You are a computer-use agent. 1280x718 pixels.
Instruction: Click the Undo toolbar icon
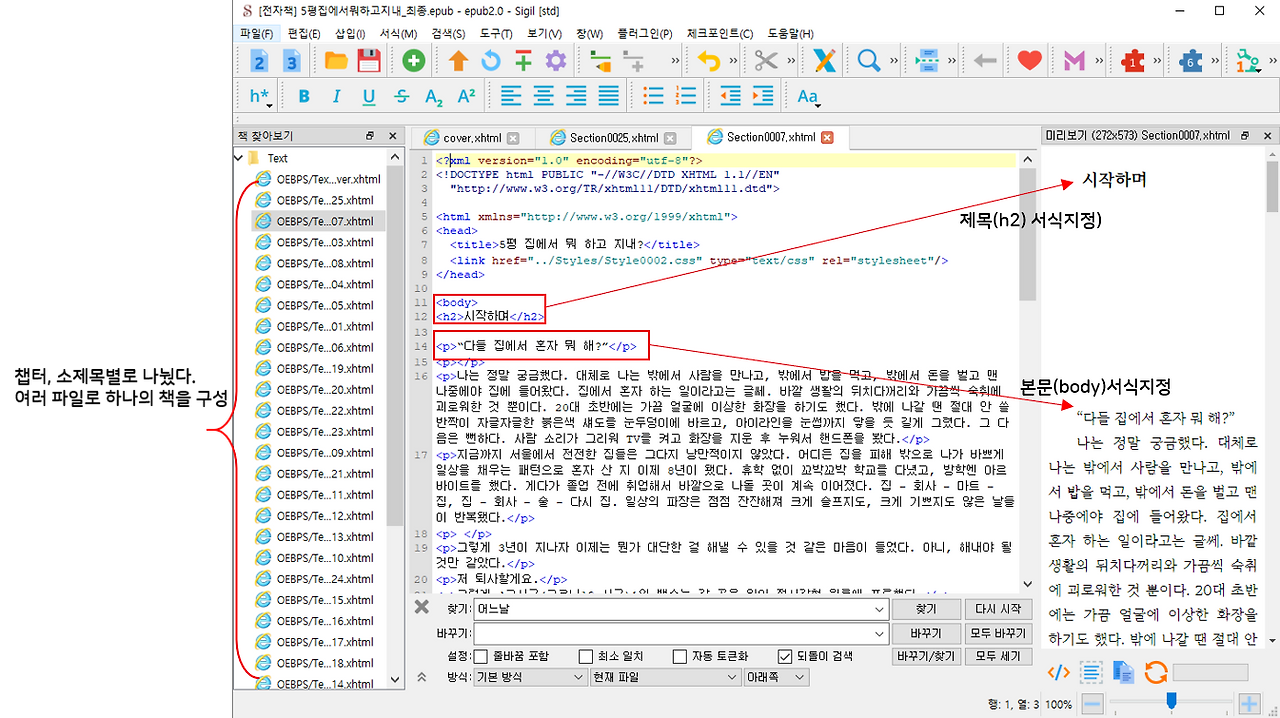(710, 61)
